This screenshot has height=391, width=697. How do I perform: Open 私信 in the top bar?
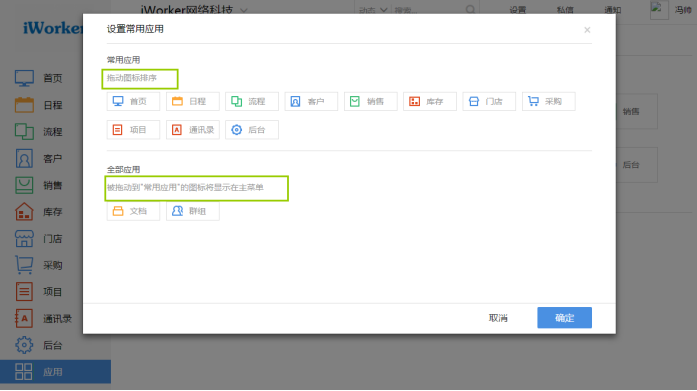565,10
